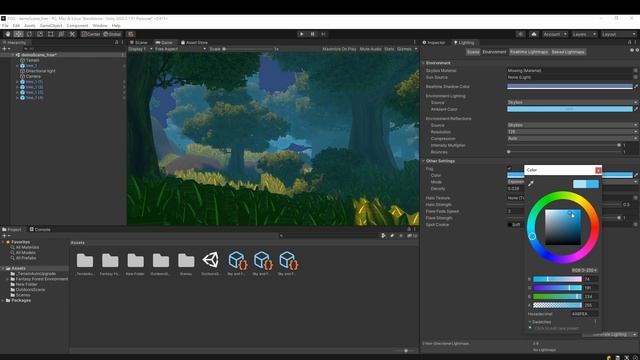
Task: Switch to the Scene view tab
Action: coord(139,42)
